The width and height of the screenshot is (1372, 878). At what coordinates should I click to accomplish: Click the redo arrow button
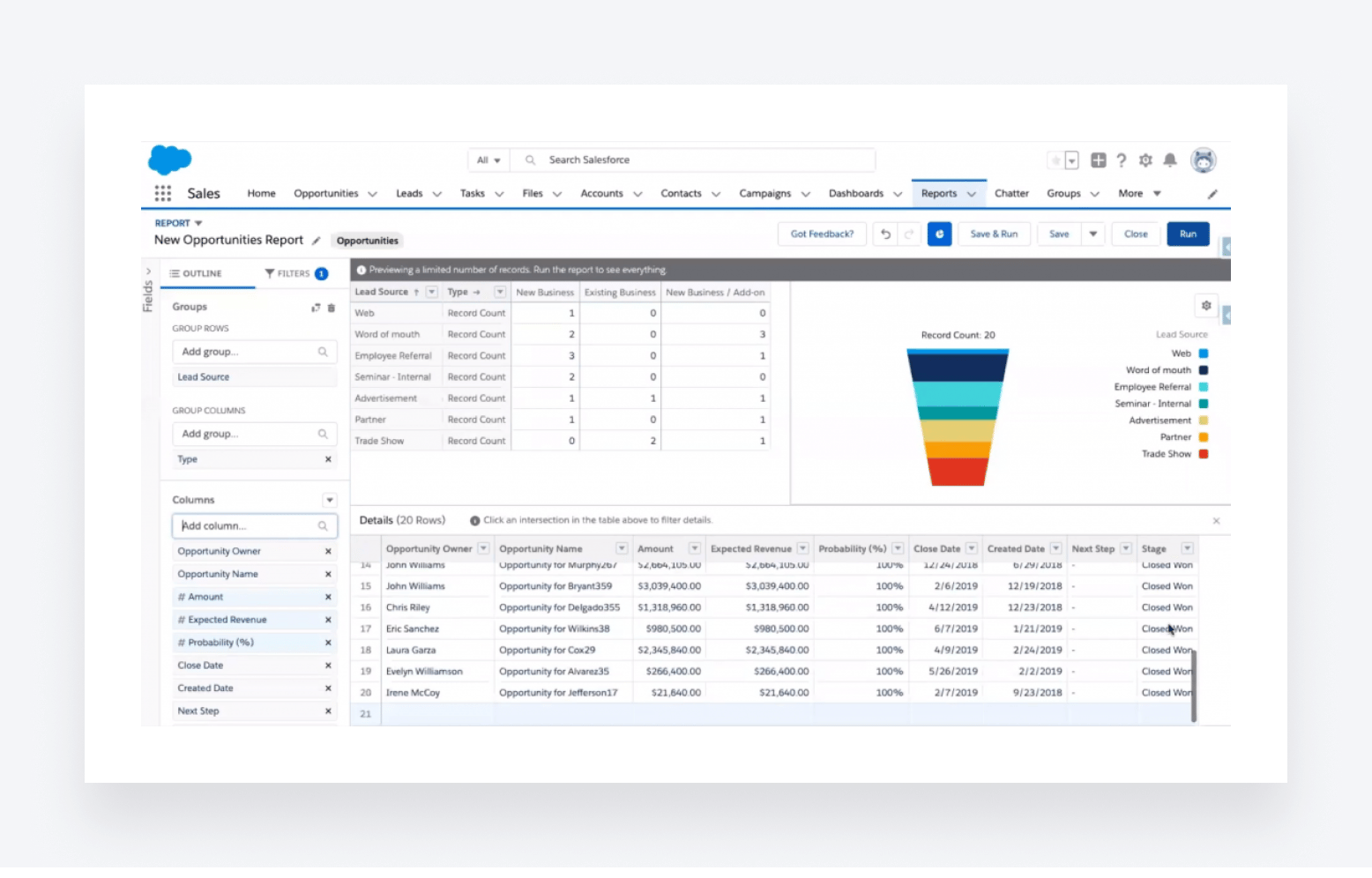(x=909, y=234)
